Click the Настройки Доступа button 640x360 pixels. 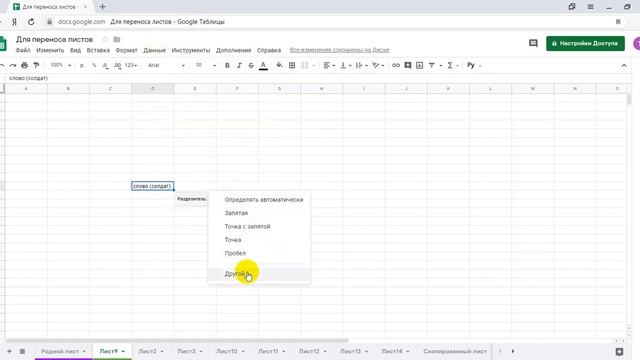(585, 43)
